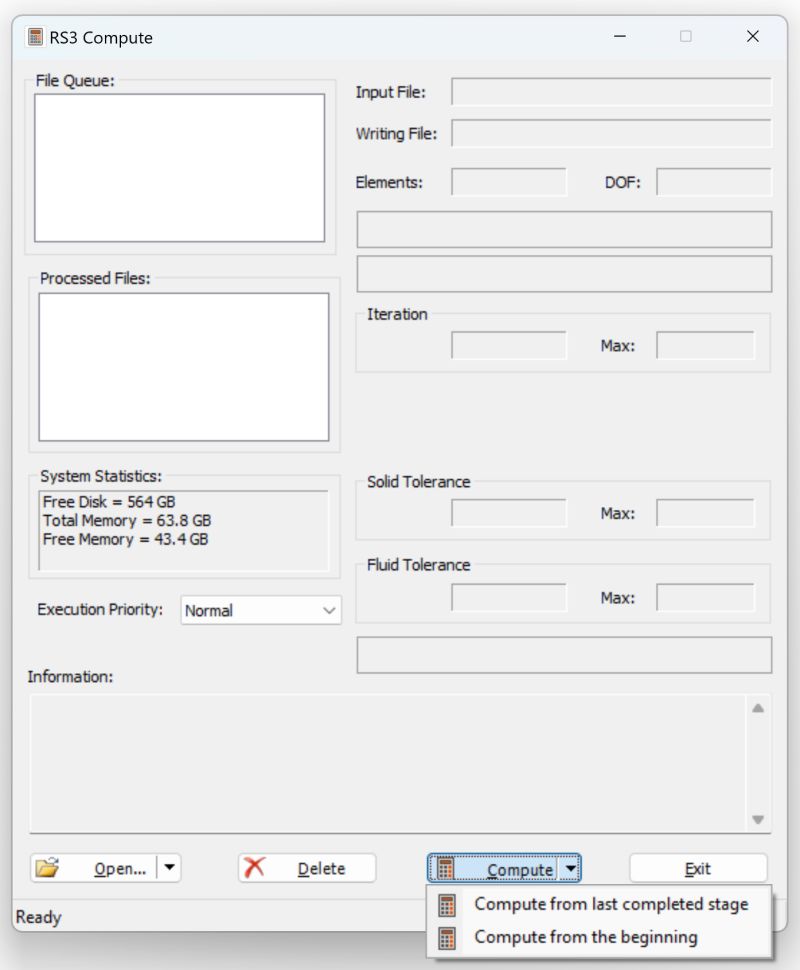
Task: Click the Fluid Tolerance Max field
Action: click(705, 597)
